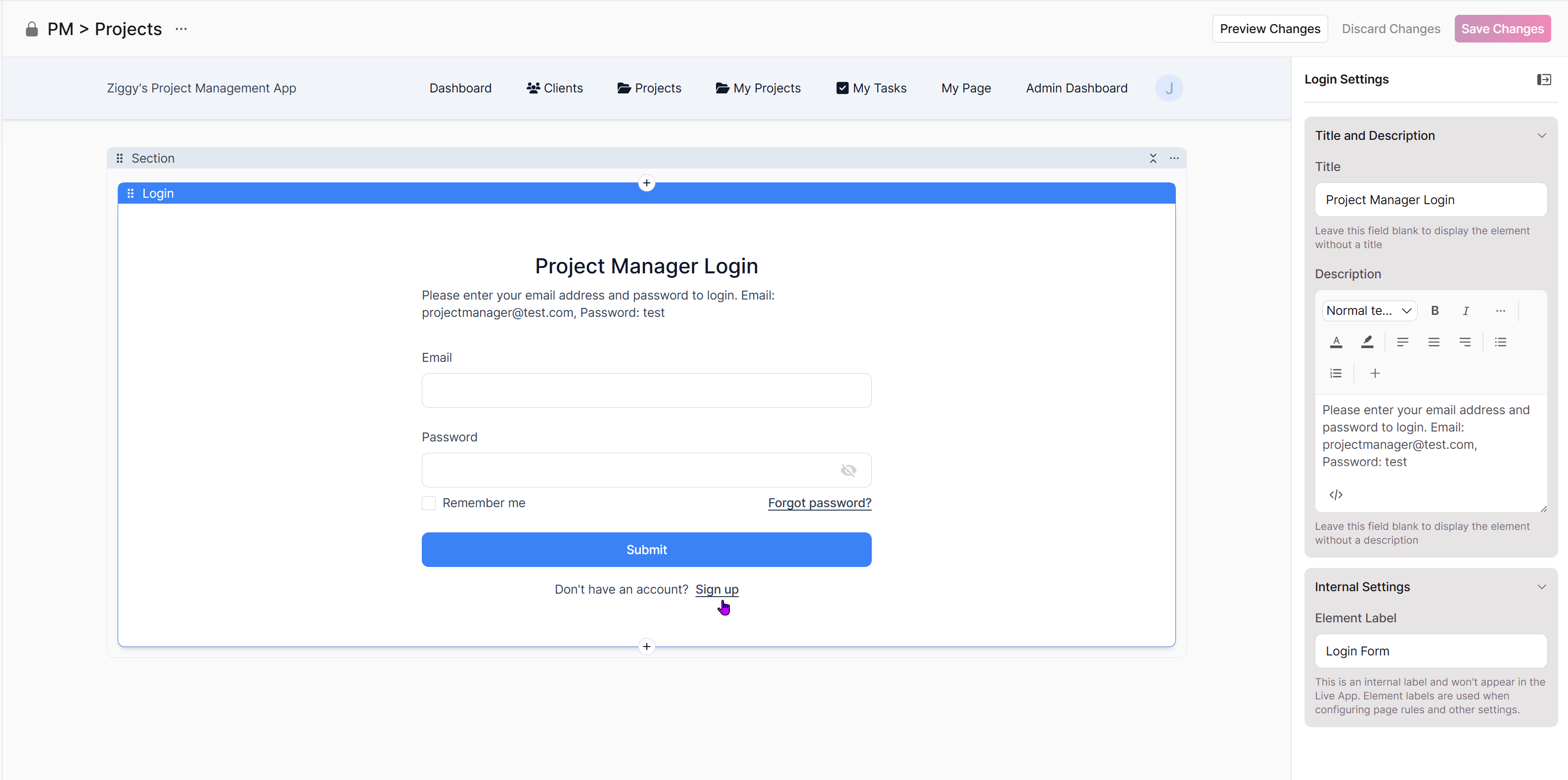Open the highlight color tool
1568x780 pixels.
point(1367,342)
